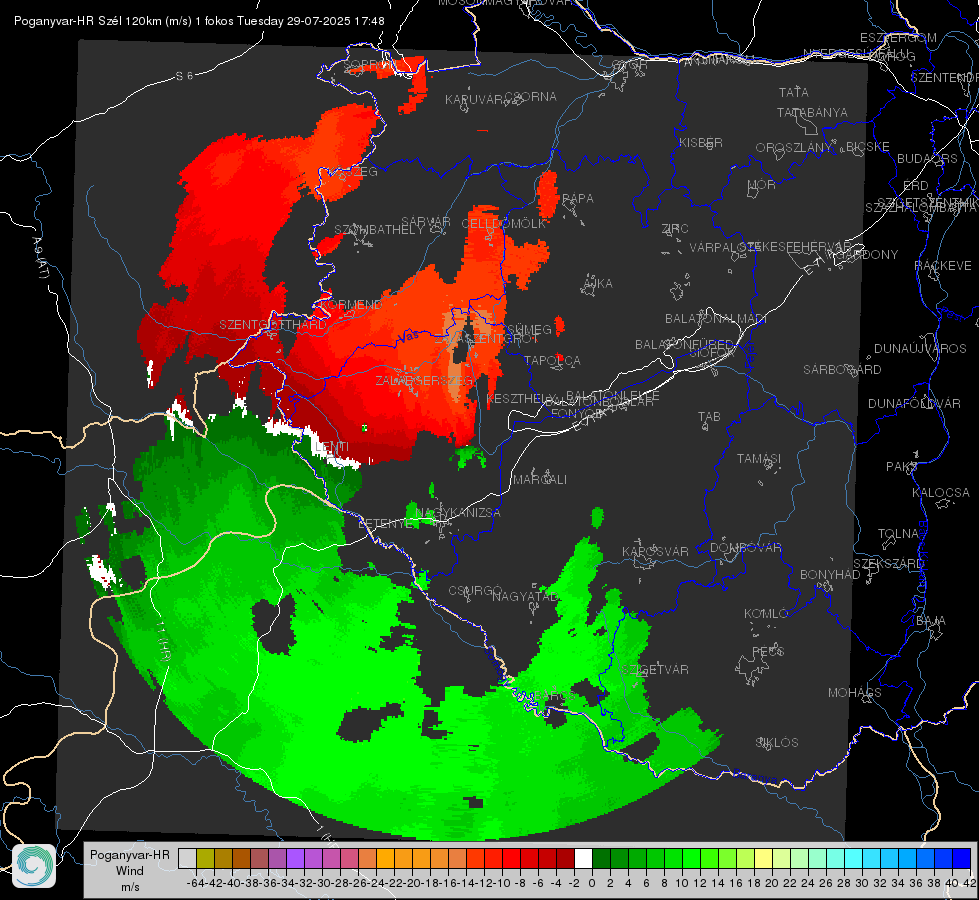The image size is (979, 900).
Task: Click the SZOMBATHELY city label
Action: [x=379, y=229]
